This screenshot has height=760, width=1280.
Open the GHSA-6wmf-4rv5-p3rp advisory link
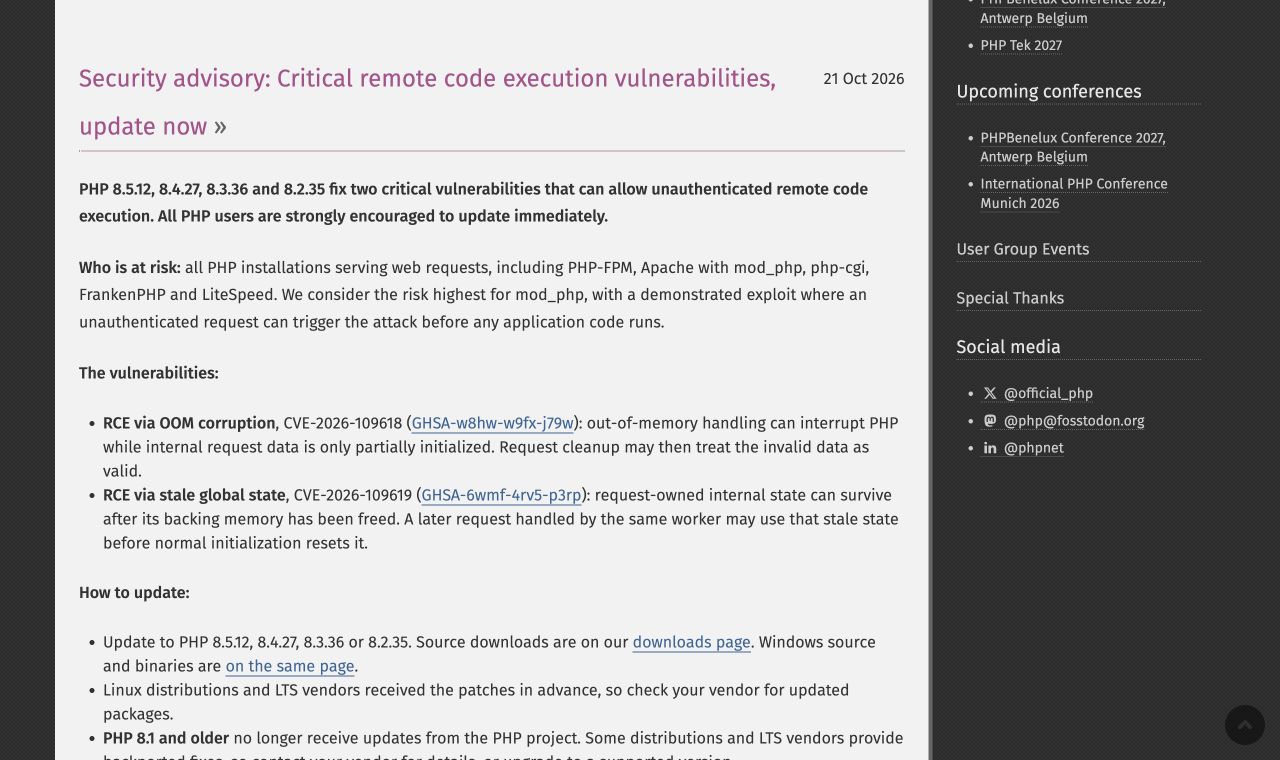point(502,495)
